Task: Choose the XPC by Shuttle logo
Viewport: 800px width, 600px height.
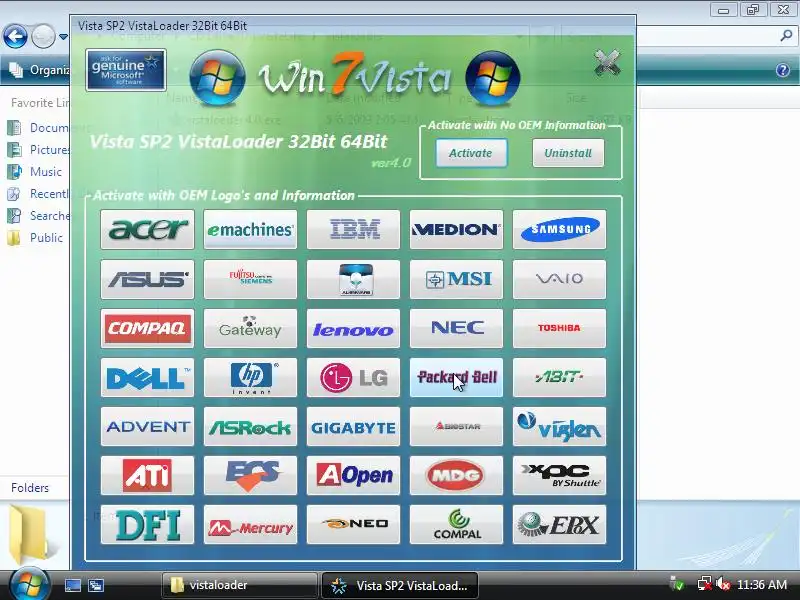Action: (559, 476)
